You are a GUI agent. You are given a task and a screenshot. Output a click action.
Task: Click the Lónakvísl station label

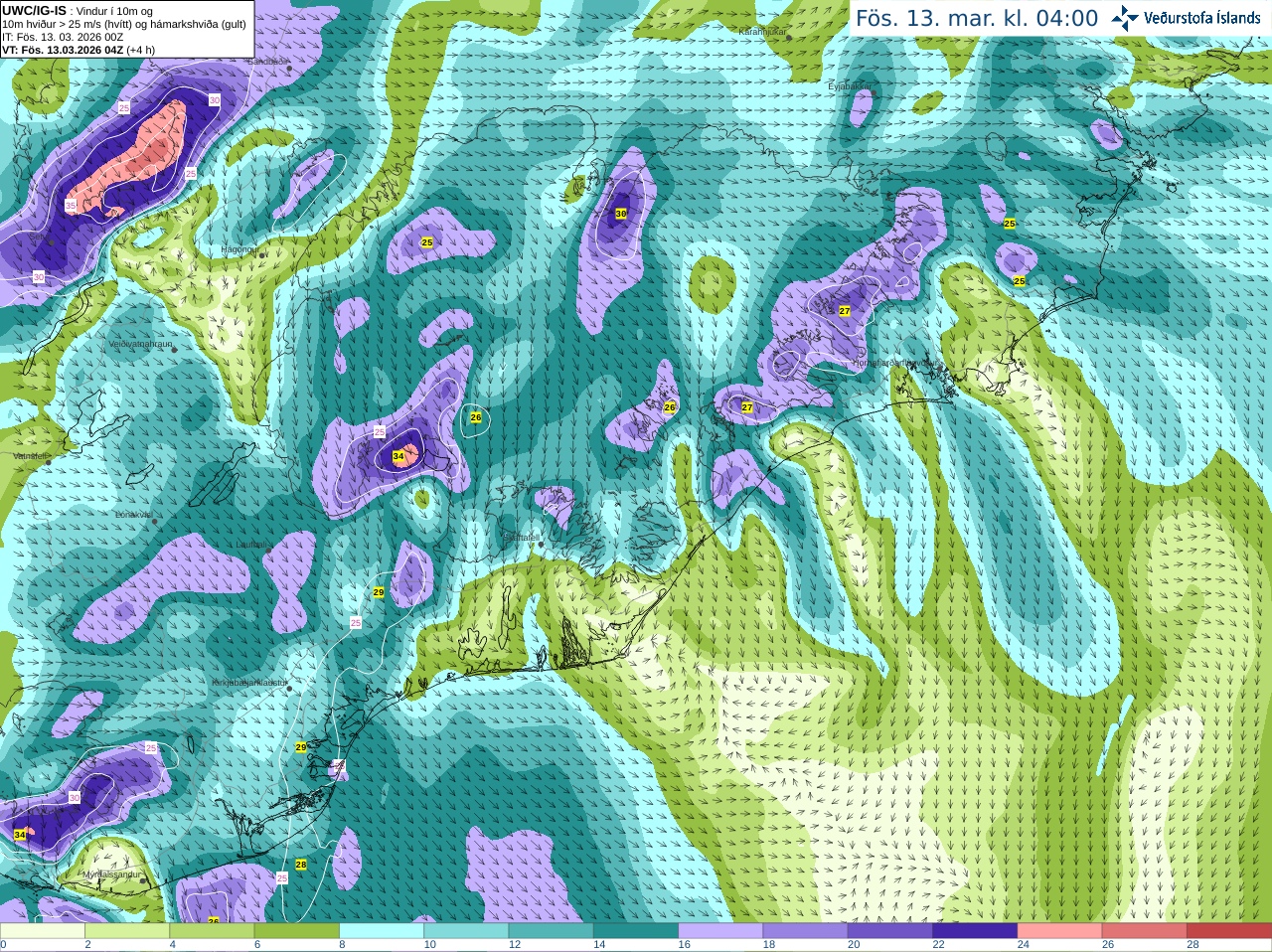[x=133, y=515]
